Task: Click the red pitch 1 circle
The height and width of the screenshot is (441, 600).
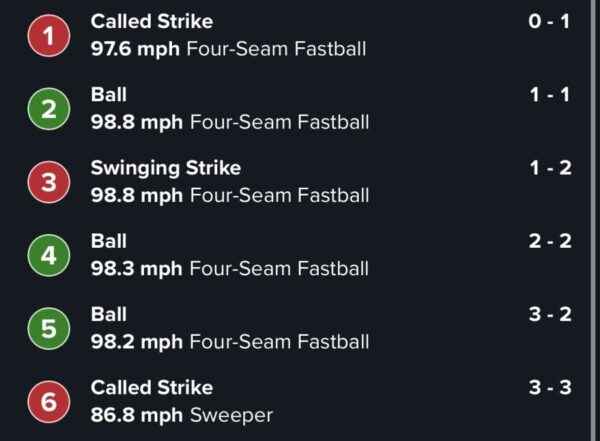Action: point(47,37)
